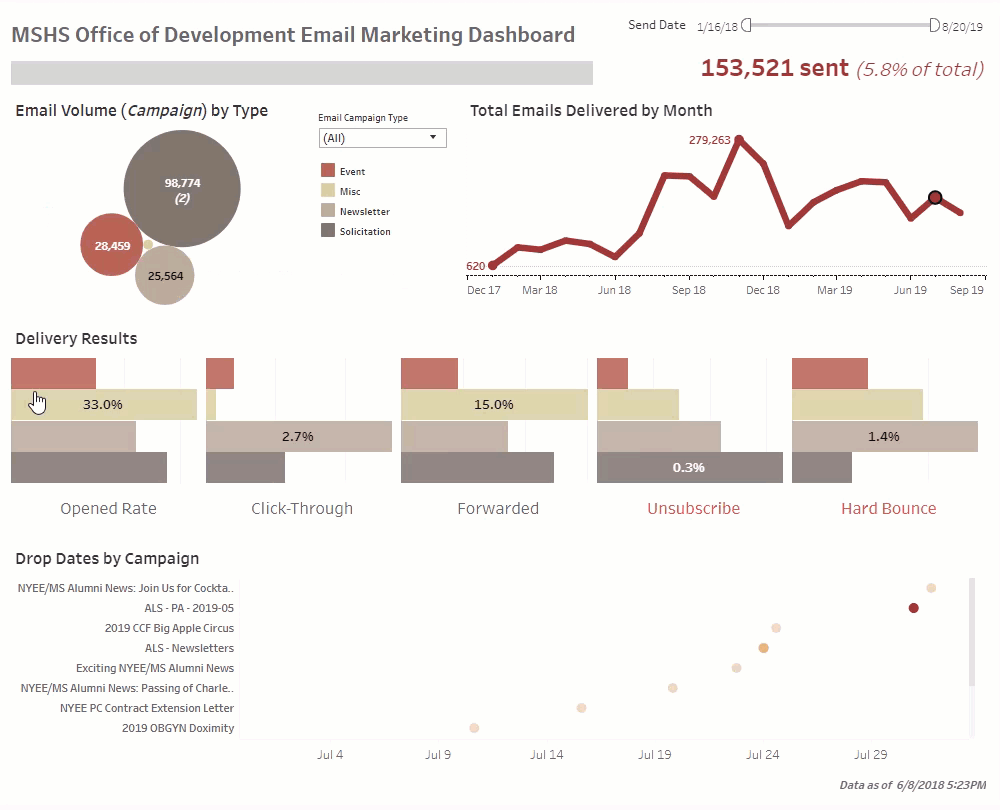The height and width of the screenshot is (810, 1000).
Task: Click the circled highlighted point on the delivery line
Action: (x=933, y=198)
